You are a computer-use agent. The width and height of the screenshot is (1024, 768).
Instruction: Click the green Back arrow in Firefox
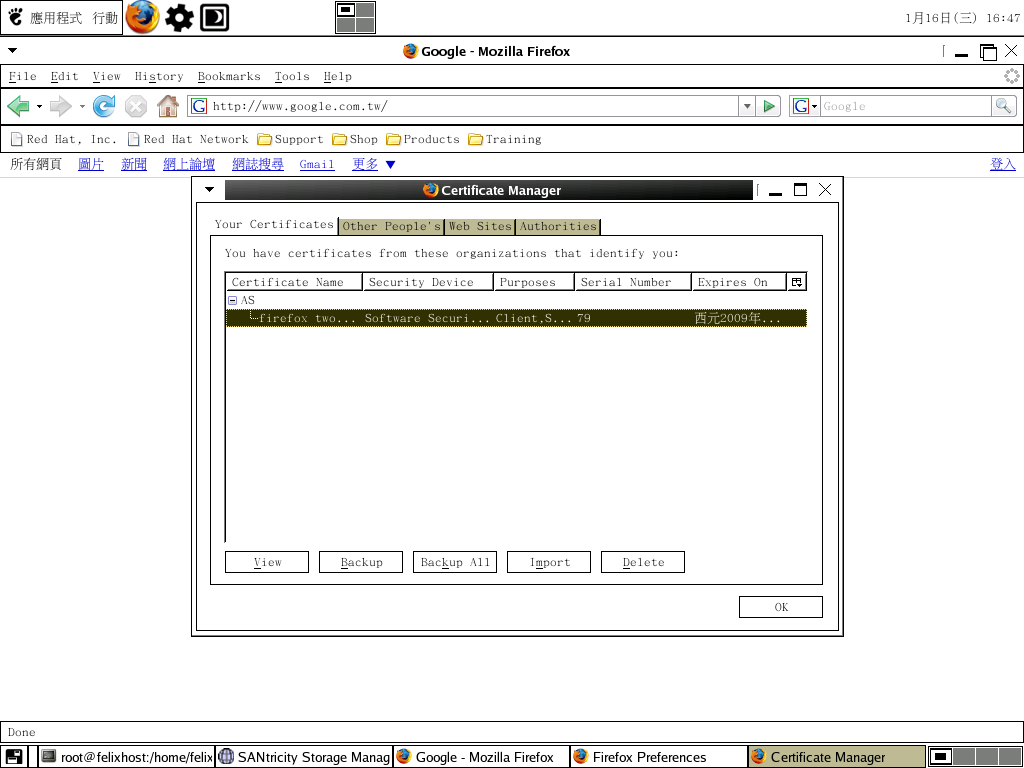pyautogui.click(x=18, y=106)
